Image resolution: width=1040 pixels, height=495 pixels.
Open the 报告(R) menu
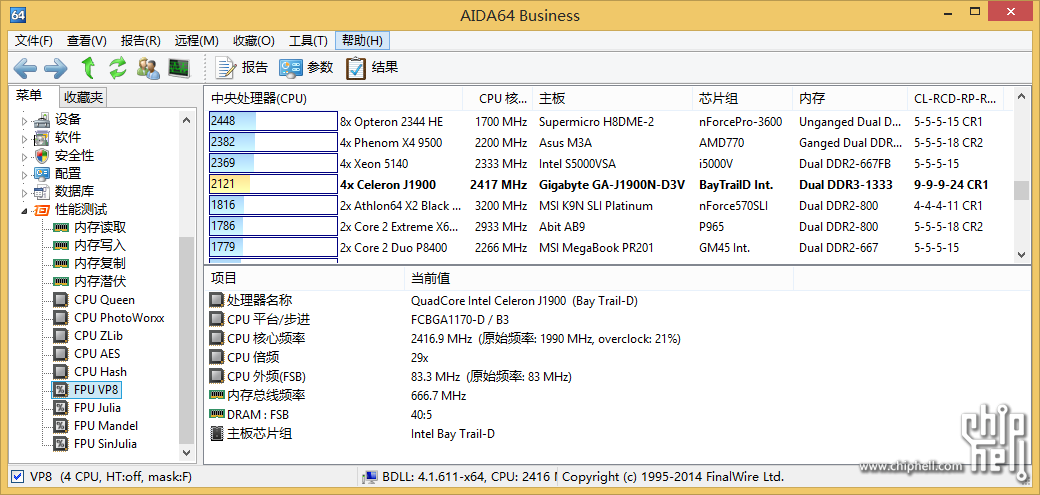[141, 40]
